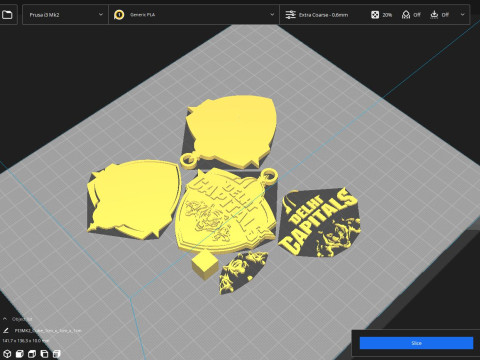This screenshot has height=360, width=480.
Task: Click the pencil icon to rename job
Action: click(x=6, y=331)
